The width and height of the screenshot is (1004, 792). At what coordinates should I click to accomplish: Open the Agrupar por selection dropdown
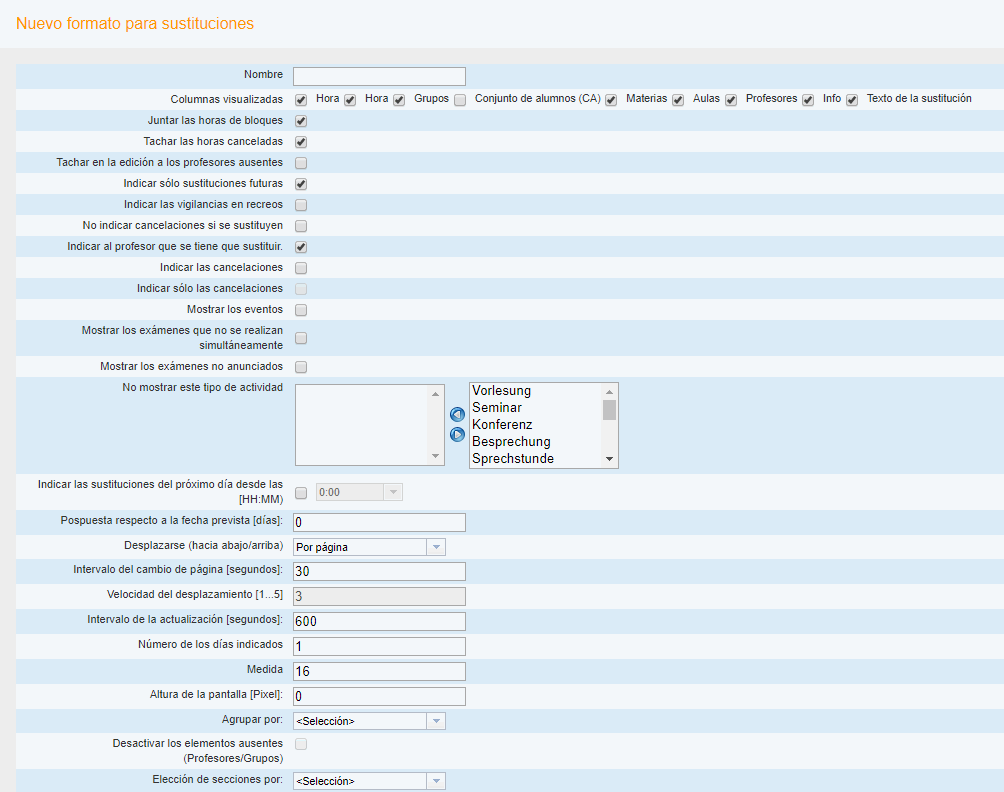(369, 721)
